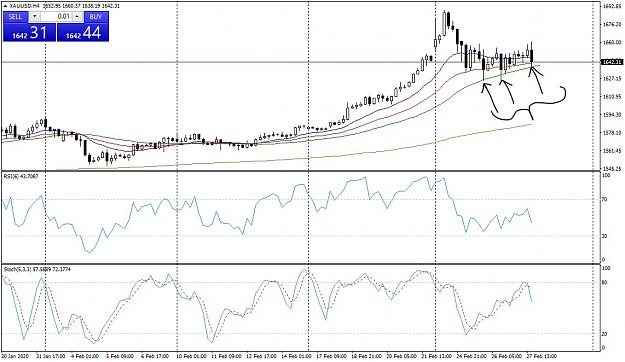Click the 17 Feb 09:00 time label
Image resolution: width=625 pixels, height=362 pixels.
point(331,356)
